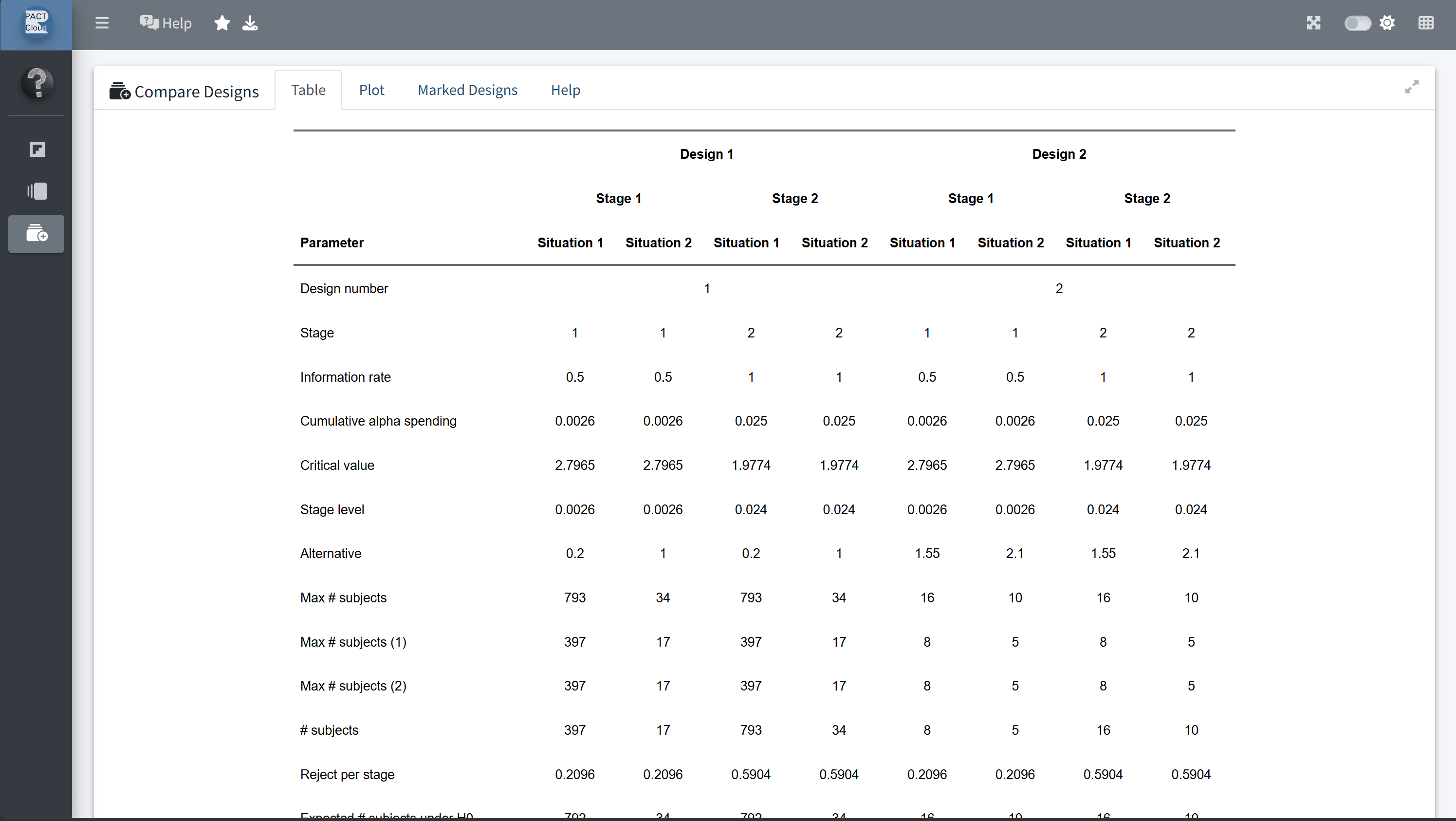This screenshot has width=1456, height=821.
Task: Select the Compare Designs sidebar icon
Action: click(x=36, y=234)
